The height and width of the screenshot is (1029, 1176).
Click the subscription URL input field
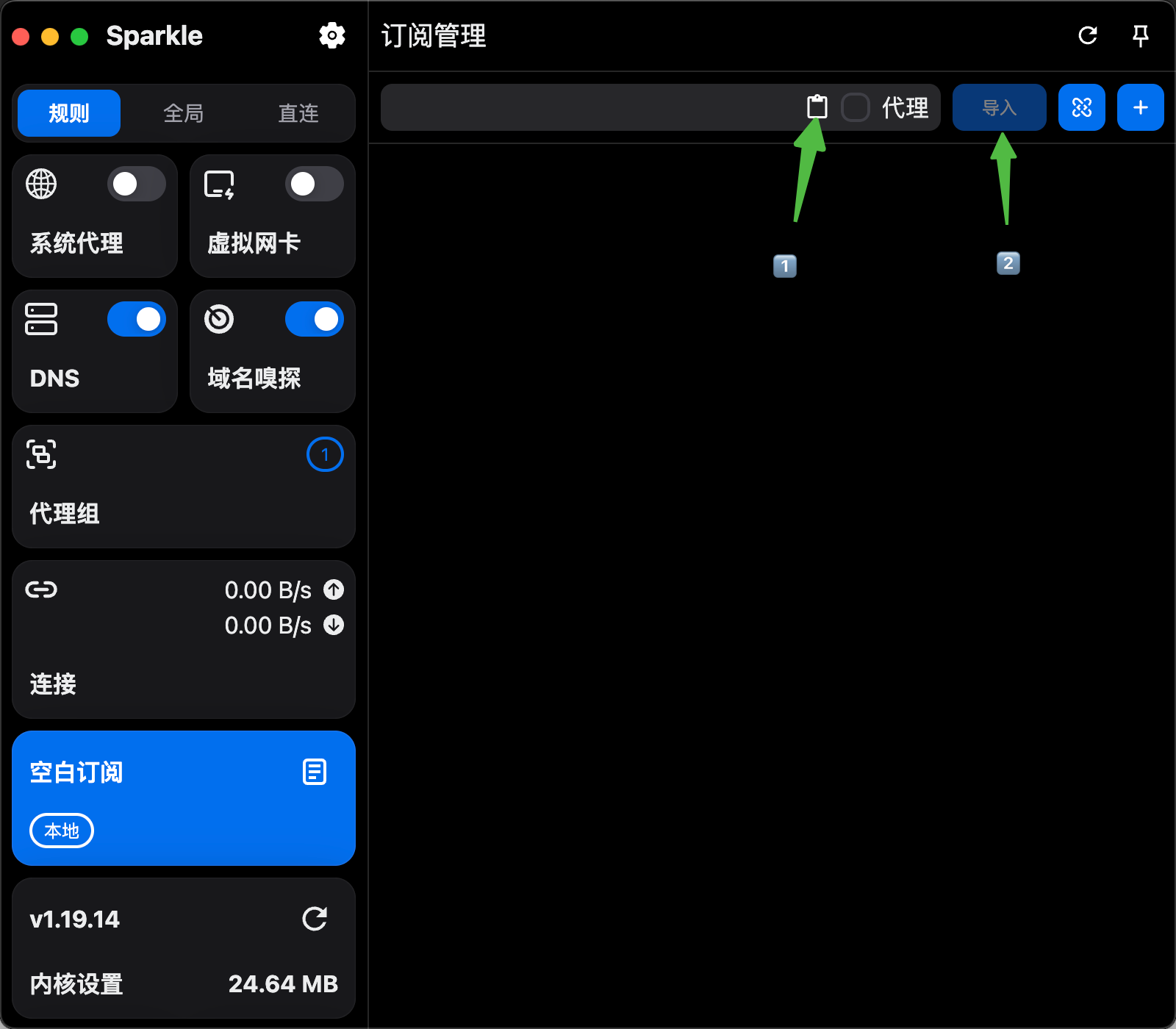[588, 107]
